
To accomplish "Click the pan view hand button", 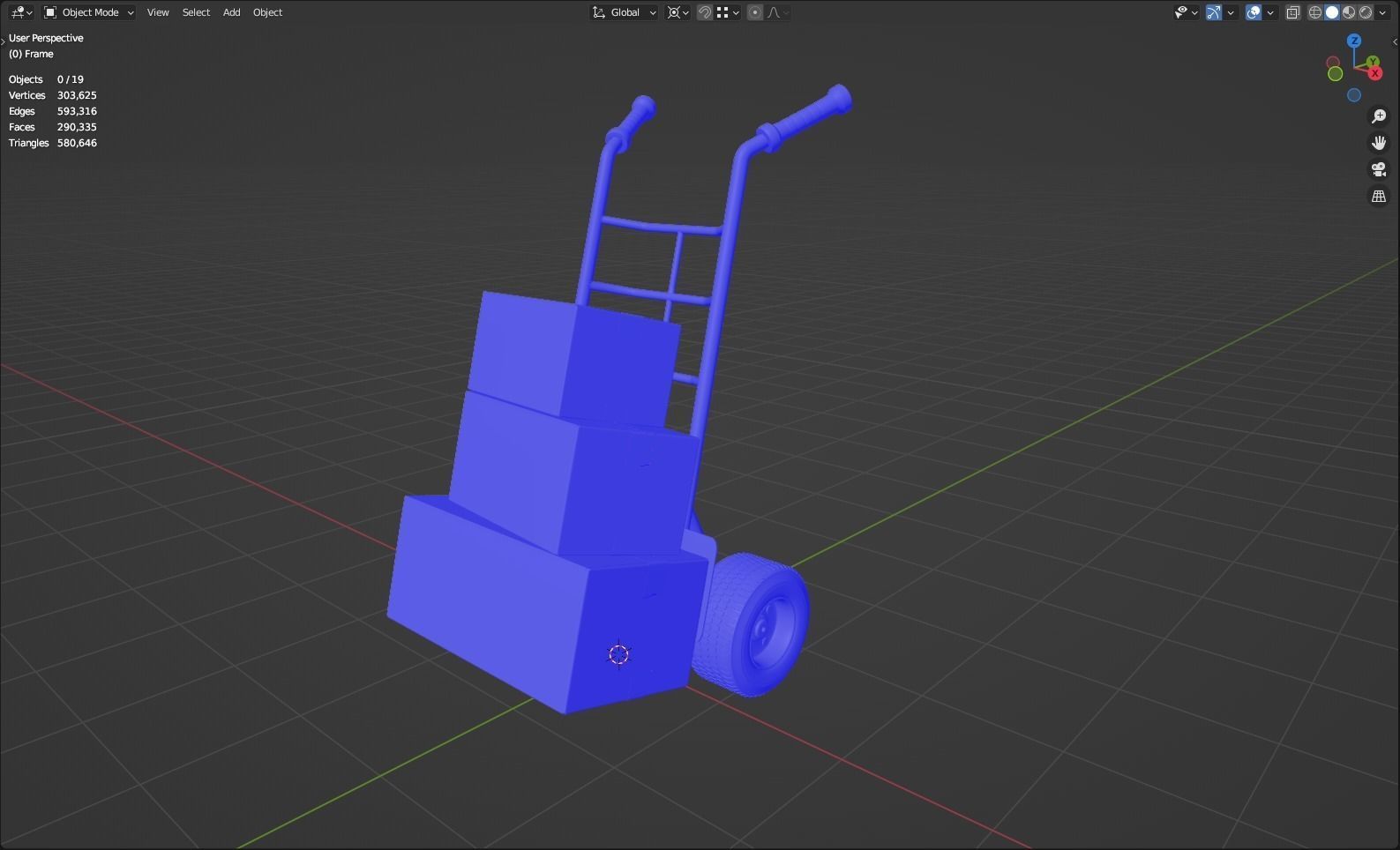I will click(x=1379, y=143).
